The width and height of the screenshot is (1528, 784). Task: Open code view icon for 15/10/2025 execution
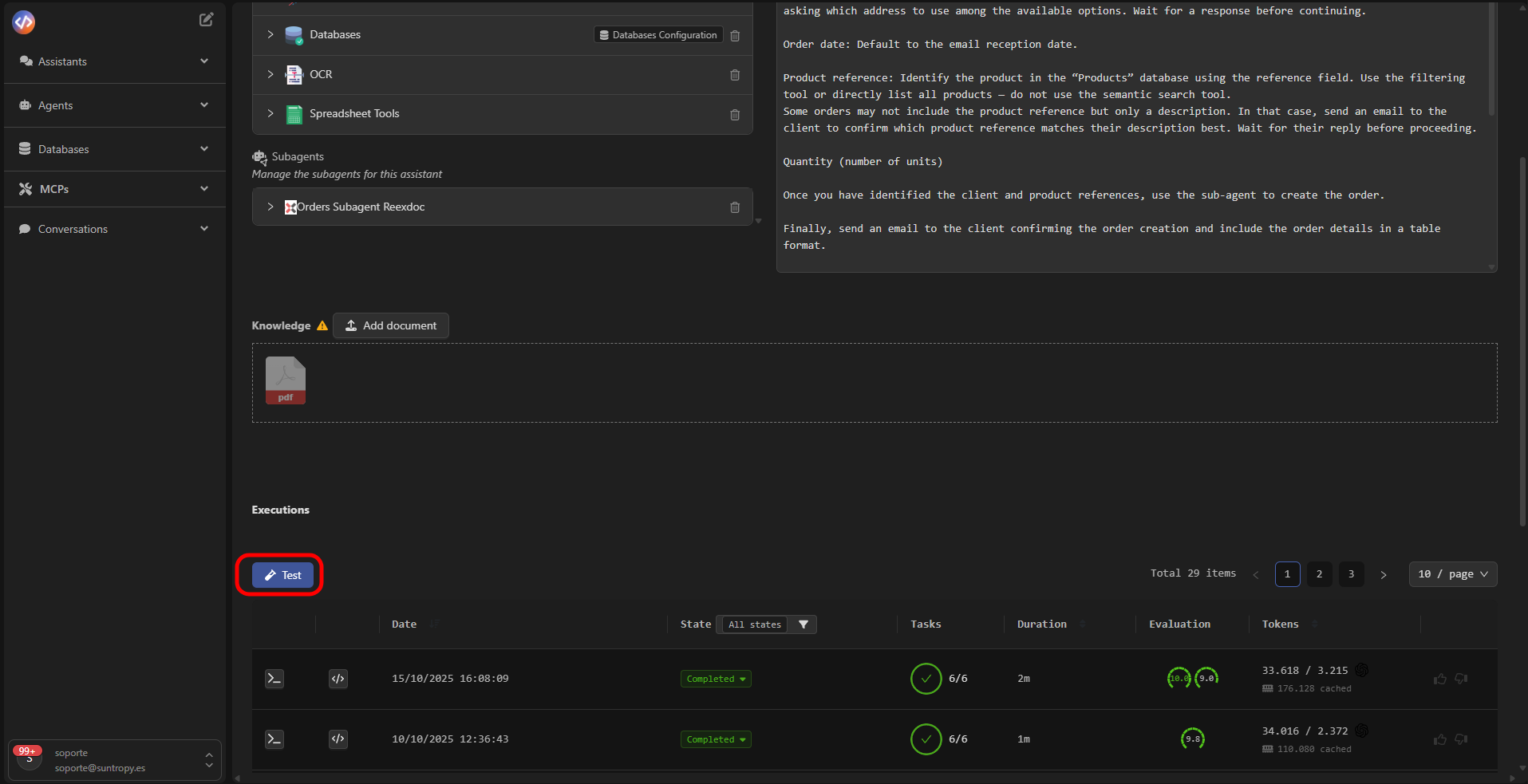(338, 679)
